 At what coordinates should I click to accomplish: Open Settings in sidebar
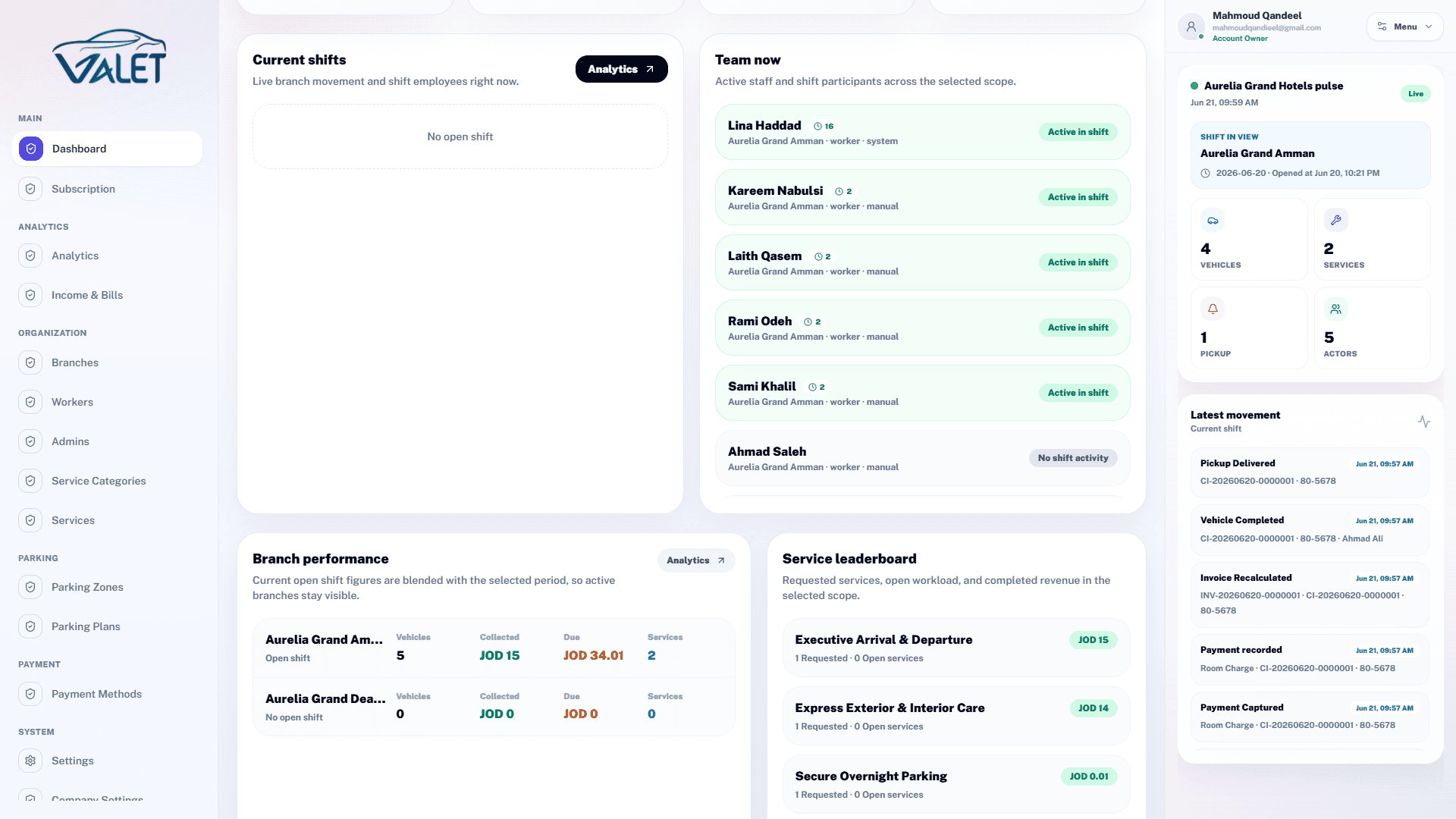[x=108, y=761]
